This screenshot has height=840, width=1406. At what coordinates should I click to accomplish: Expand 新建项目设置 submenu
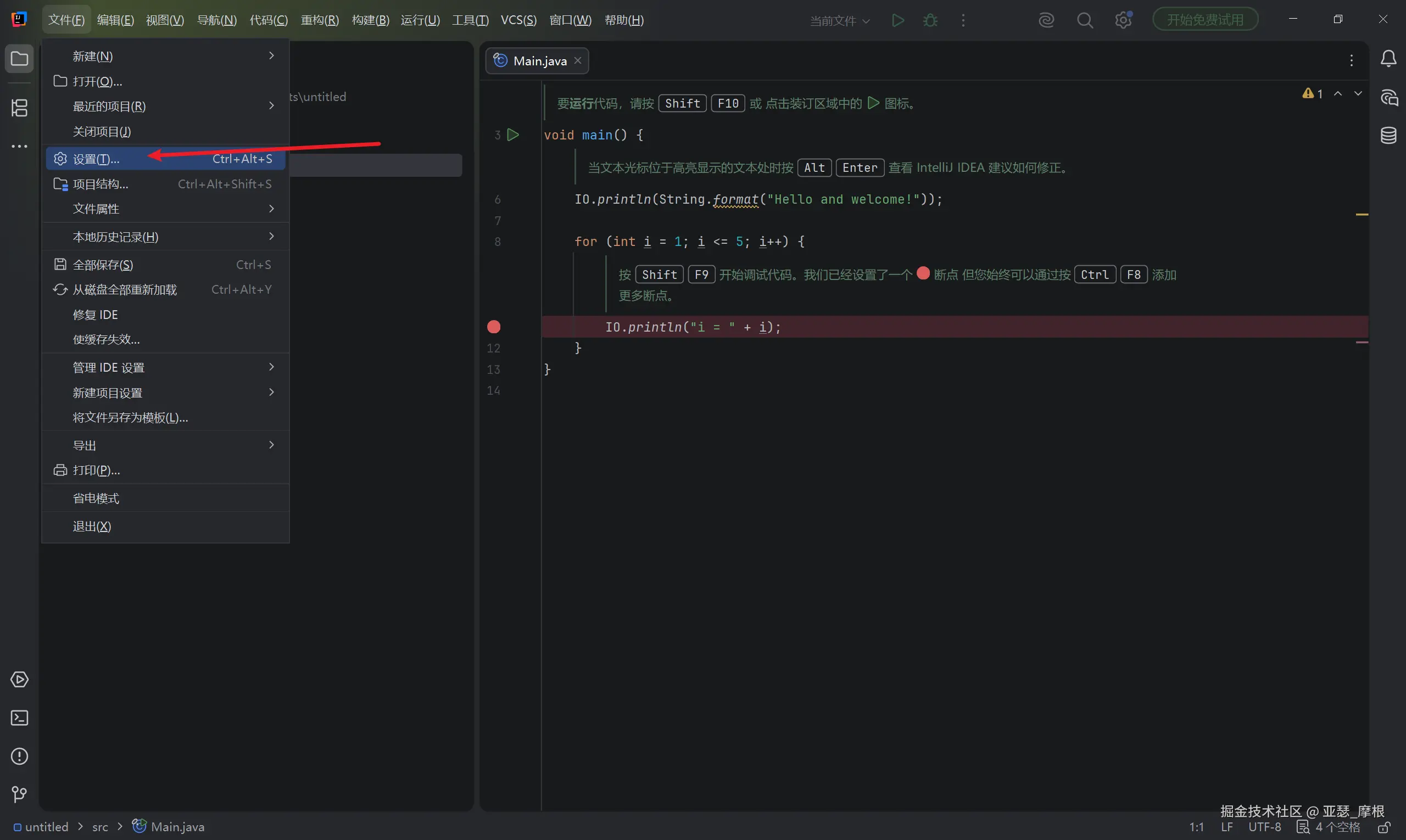tap(165, 392)
